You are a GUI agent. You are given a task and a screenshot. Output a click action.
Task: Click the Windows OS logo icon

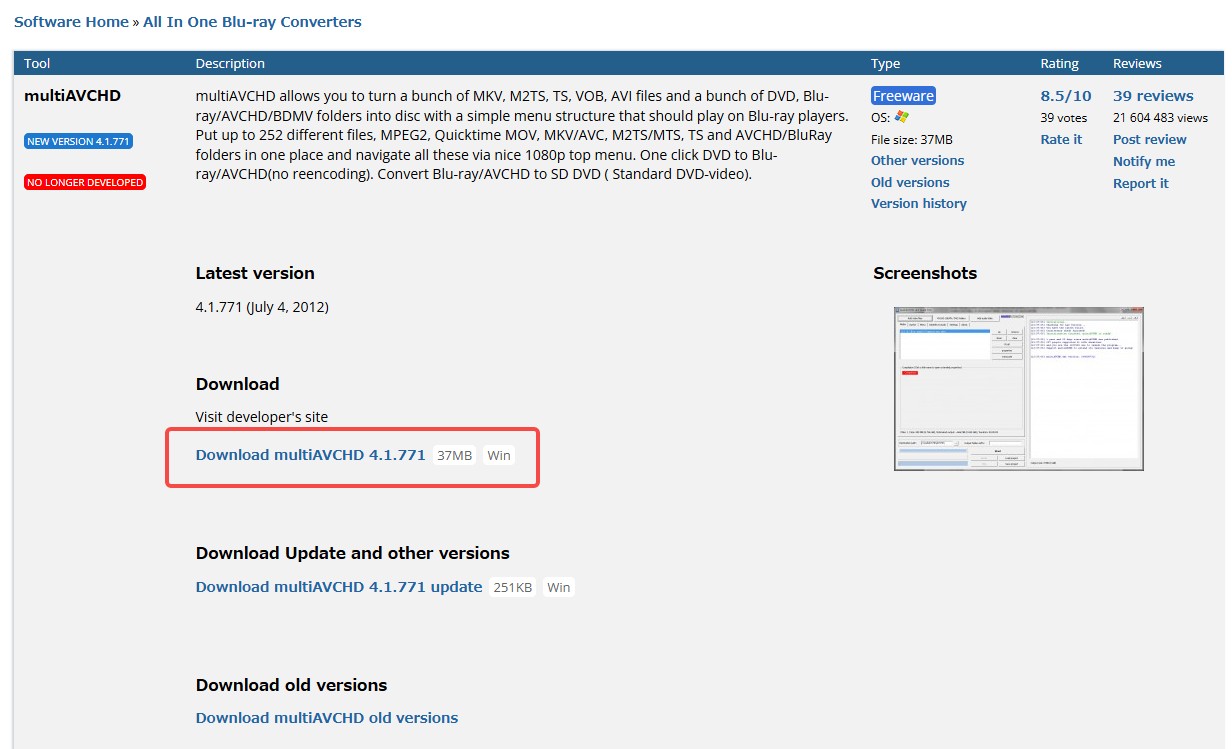click(902, 117)
